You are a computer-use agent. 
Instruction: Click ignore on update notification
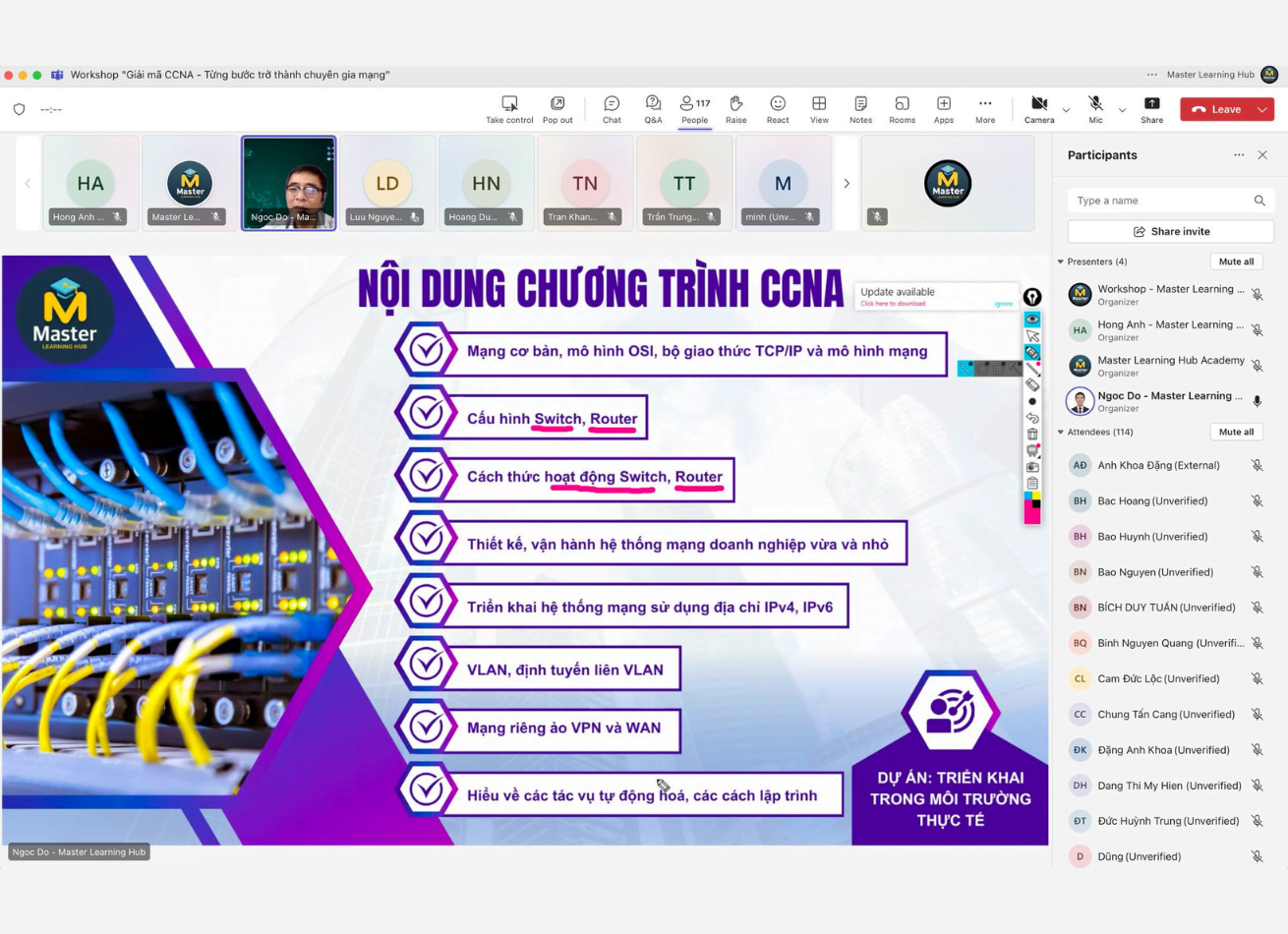pos(1003,304)
